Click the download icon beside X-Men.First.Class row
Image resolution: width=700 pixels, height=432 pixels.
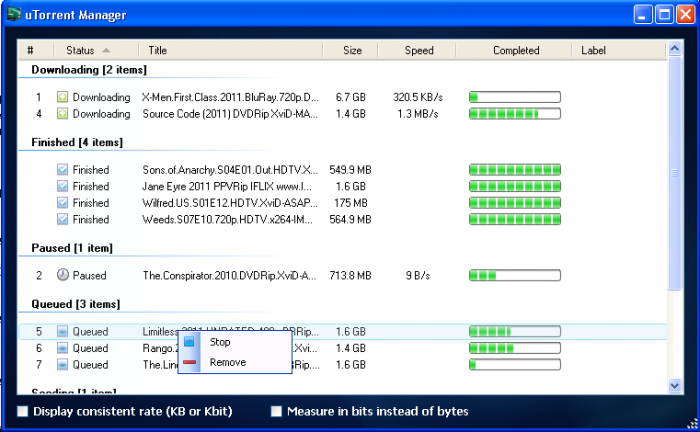click(x=62, y=97)
